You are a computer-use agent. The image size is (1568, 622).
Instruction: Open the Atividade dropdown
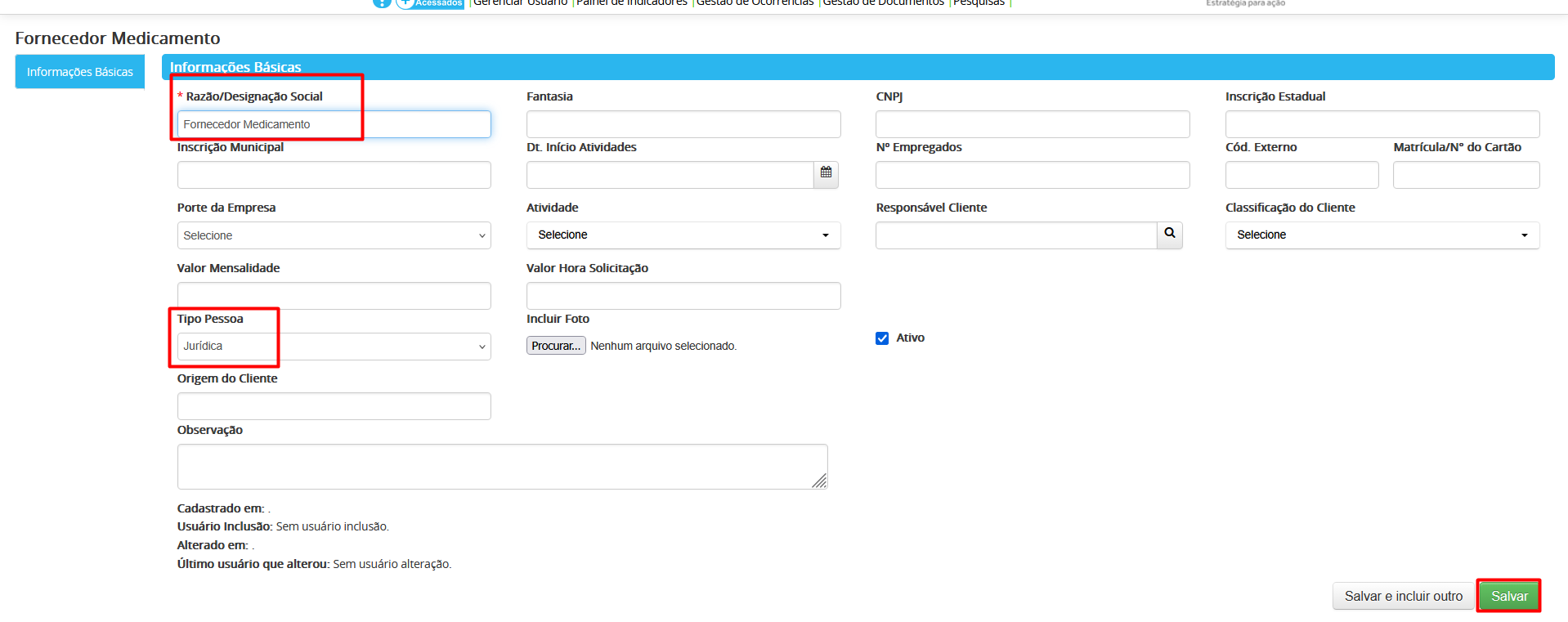click(x=683, y=235)
